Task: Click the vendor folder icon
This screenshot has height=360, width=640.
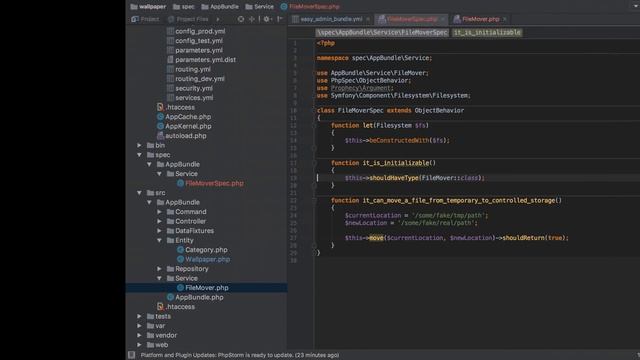Action: click(151, 335)
